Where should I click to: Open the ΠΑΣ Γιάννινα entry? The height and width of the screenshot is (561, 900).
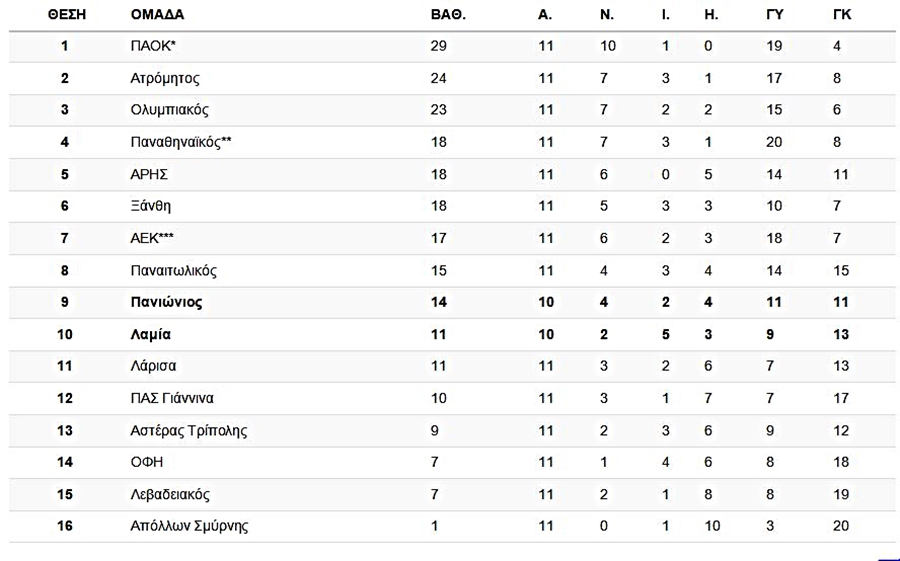[172, 398]
